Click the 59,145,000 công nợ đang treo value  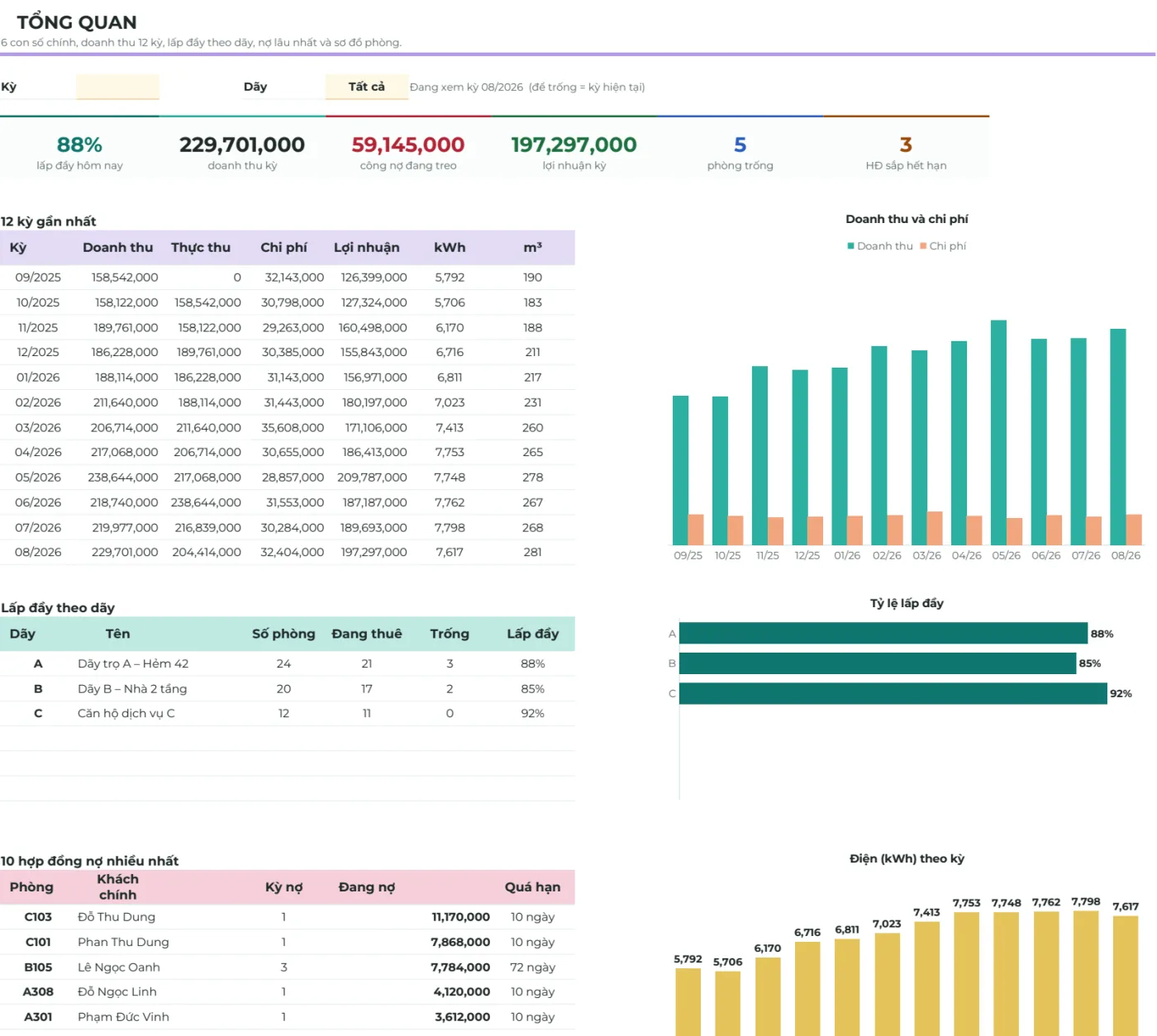click(408, 145)
